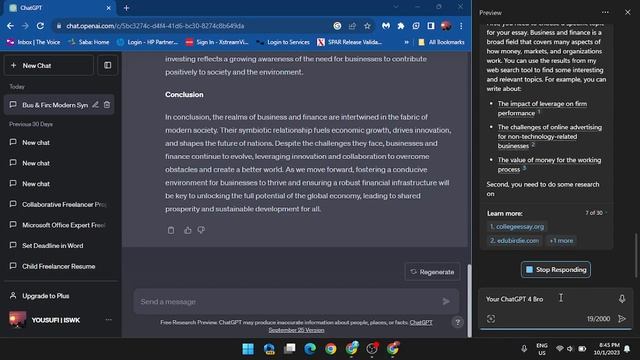Click the image search icon in Preview input

[491, 319]
